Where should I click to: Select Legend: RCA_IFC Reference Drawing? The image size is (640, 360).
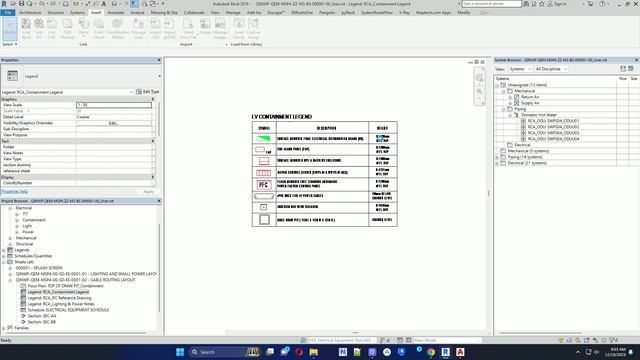(x=60, y=298)
